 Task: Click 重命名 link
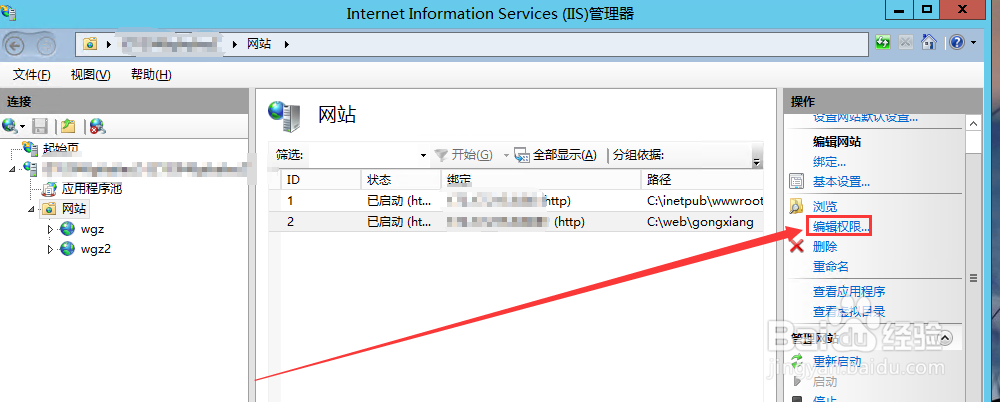tap(831, 267)
